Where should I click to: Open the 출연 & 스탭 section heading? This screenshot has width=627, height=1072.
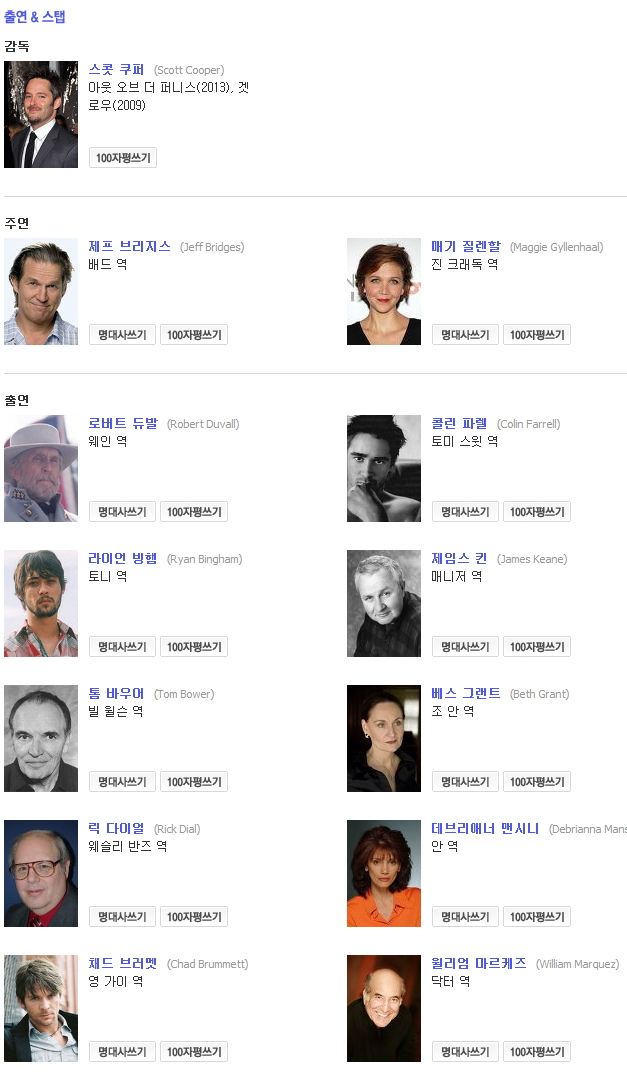point(35,17)
